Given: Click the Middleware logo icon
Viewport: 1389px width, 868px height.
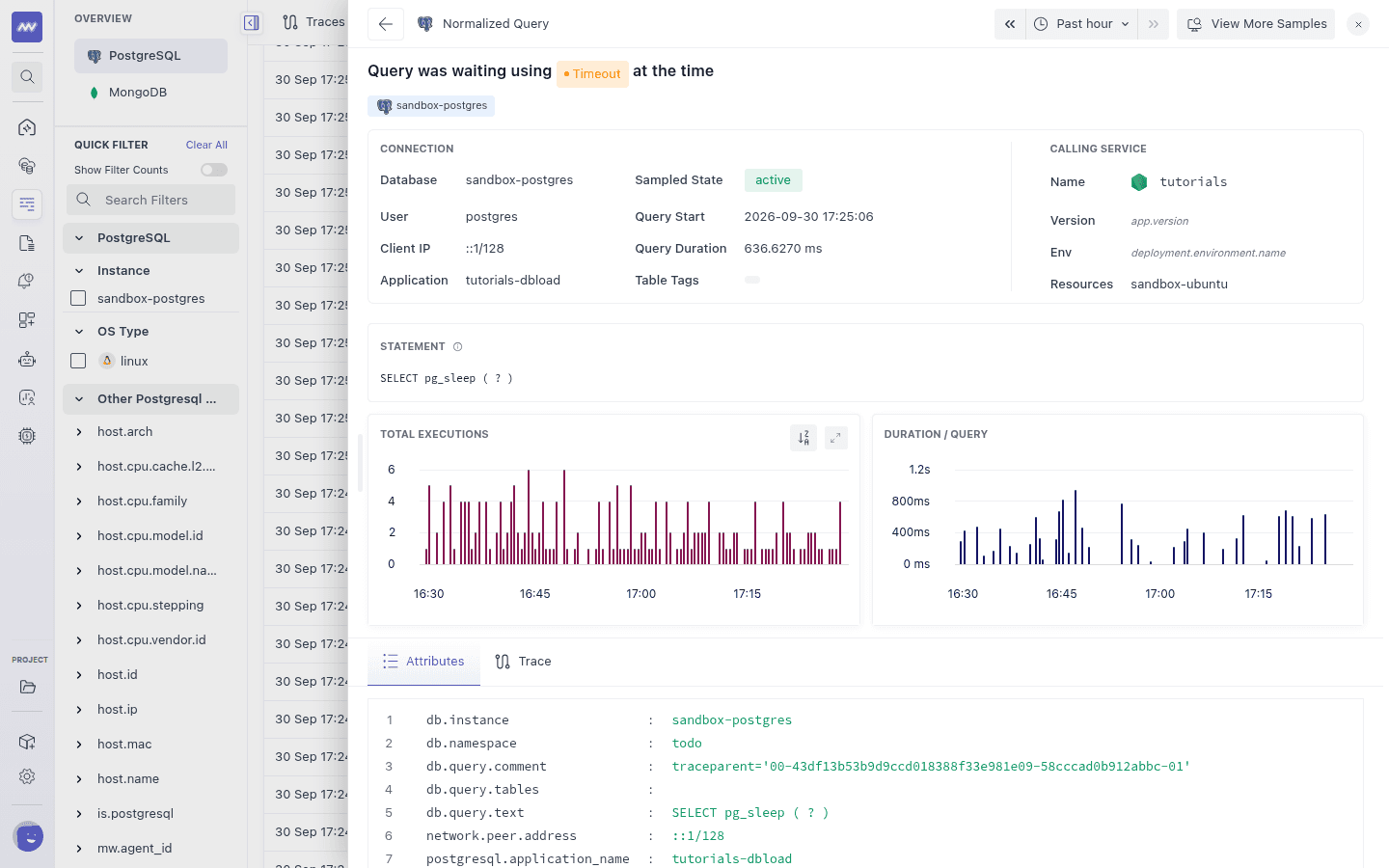Looking at the screenshot, I should tap(27, 27).
